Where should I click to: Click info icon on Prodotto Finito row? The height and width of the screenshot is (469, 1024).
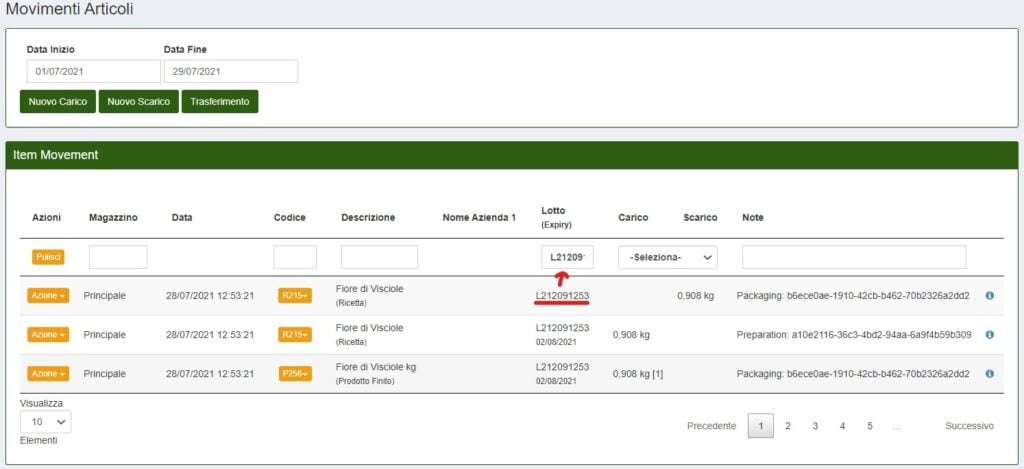(x=989, y=374)
